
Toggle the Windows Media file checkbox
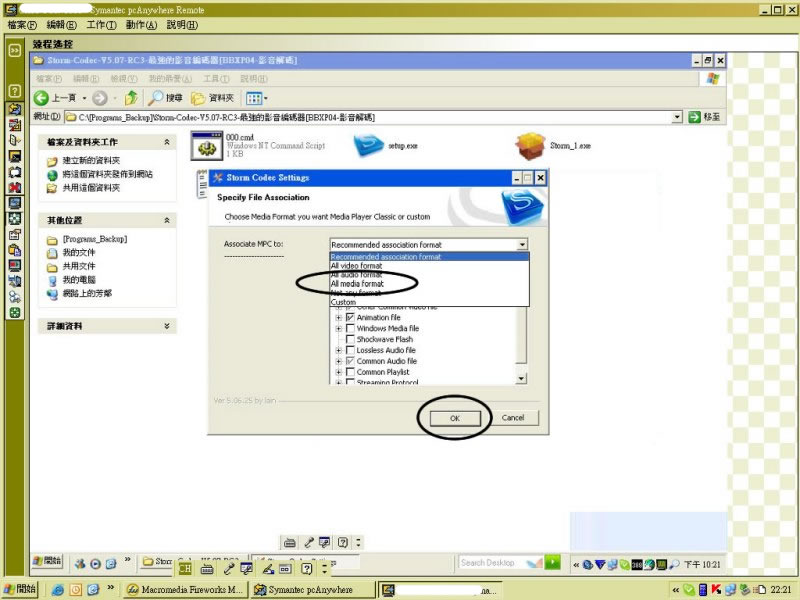click(x=350, y=329)
